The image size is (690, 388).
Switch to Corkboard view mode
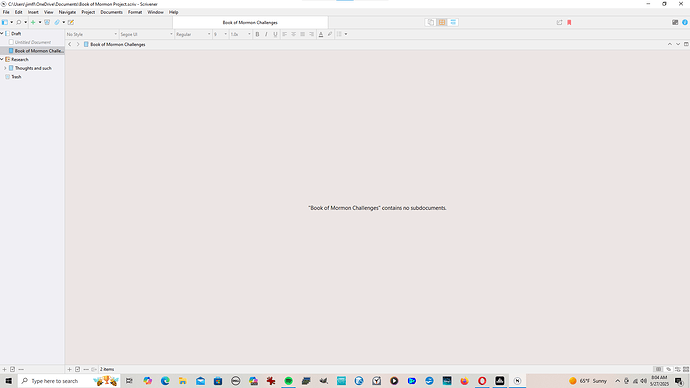(x=442, y=22)
